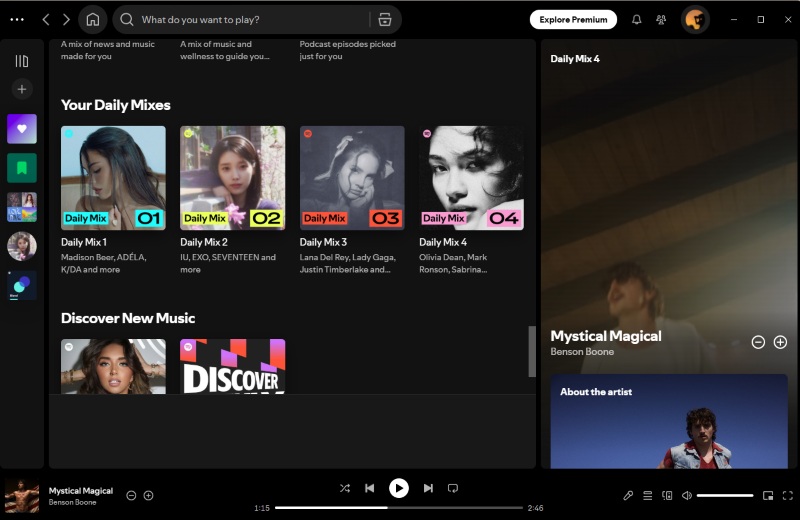Open the Discover Weekly cover
The height and width of the screenshot is (520, 800).
pos(233,366)
